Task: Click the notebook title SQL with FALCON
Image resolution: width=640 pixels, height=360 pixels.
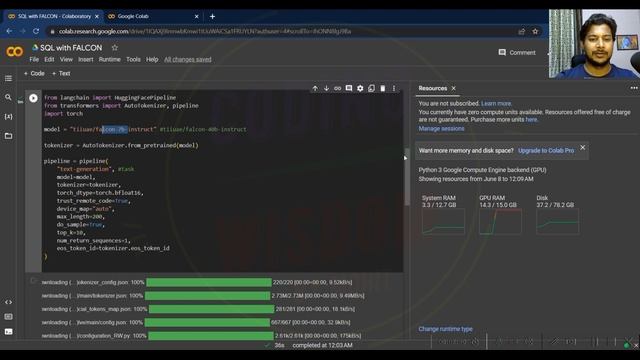Action: 71,48
